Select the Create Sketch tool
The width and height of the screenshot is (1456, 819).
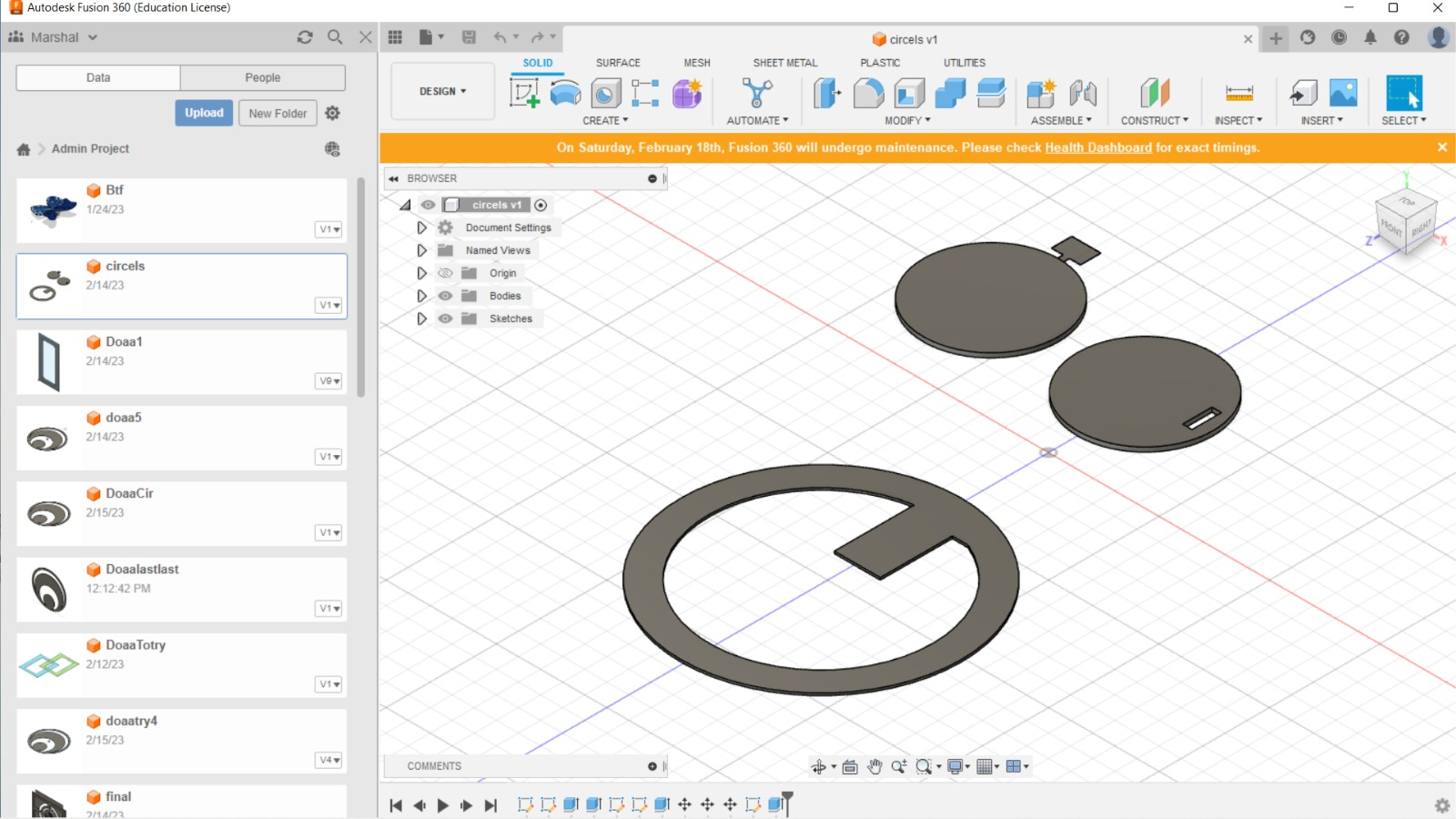click(x=524, y=93)
